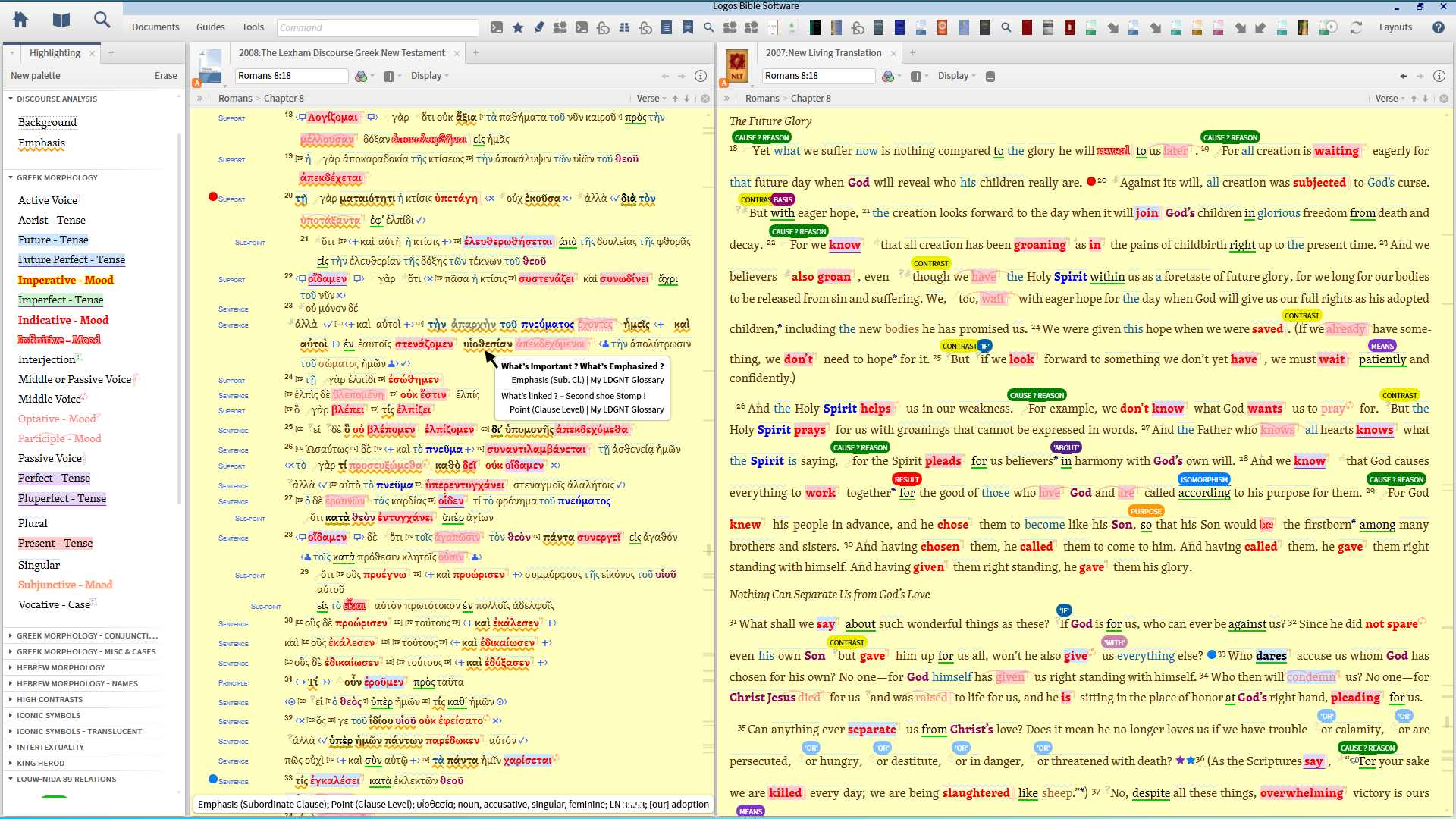Go back in Lexham Greek panel history

coord(665,76)
